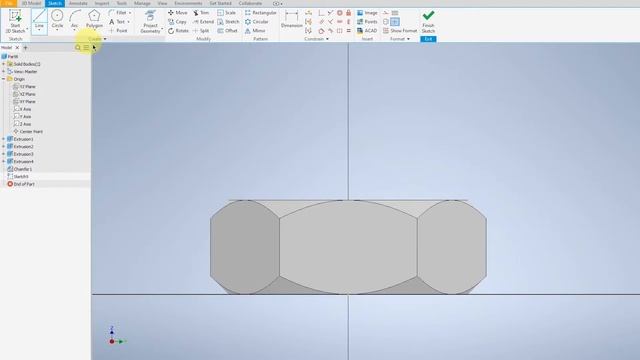This screenshot has height=360, width=640.
Task: Expand the Extrusion3 node
Action: click(4, 154)
